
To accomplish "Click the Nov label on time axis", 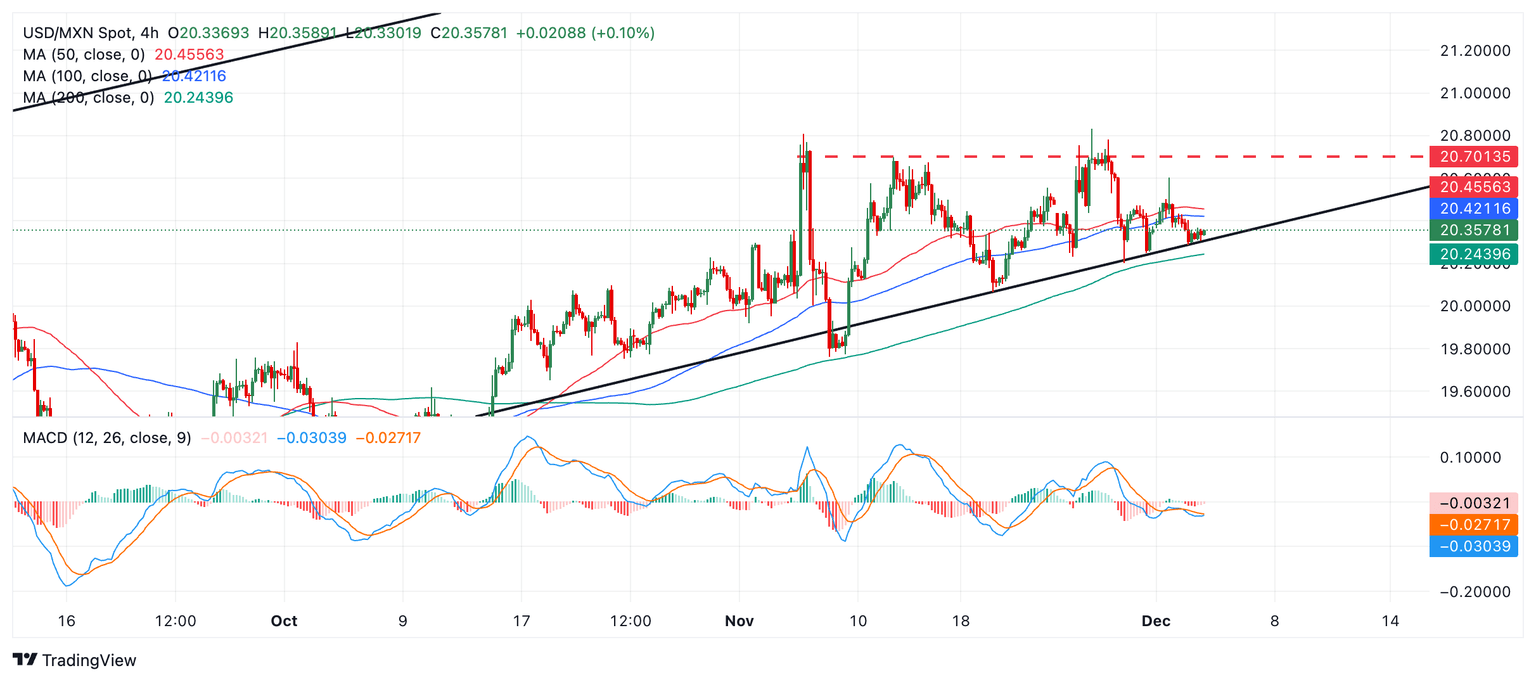I will [739, 621].
